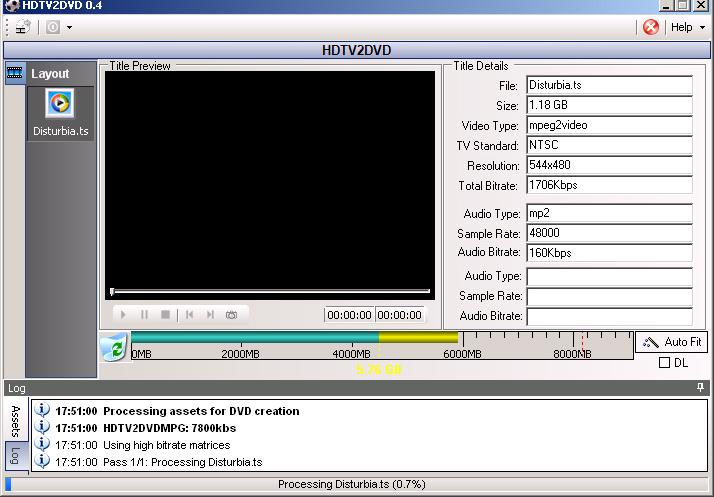Click the pin icon on Log panel

pos(700,388)
